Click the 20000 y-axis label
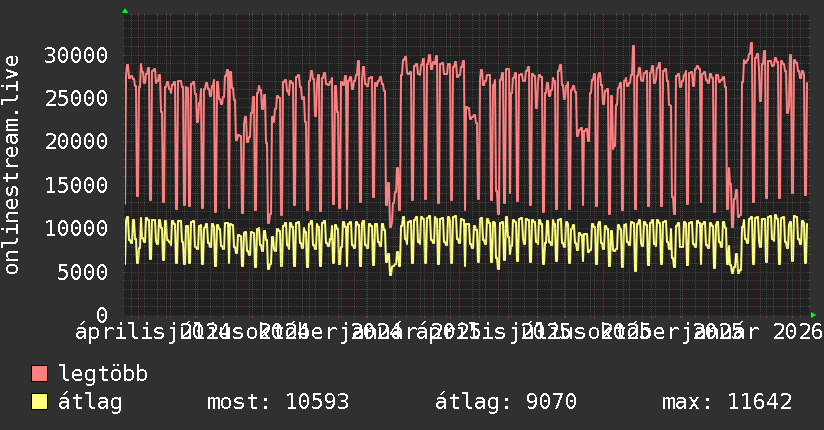Image resolution: width=824 pixels, height=430 pixels. point(78,141)
